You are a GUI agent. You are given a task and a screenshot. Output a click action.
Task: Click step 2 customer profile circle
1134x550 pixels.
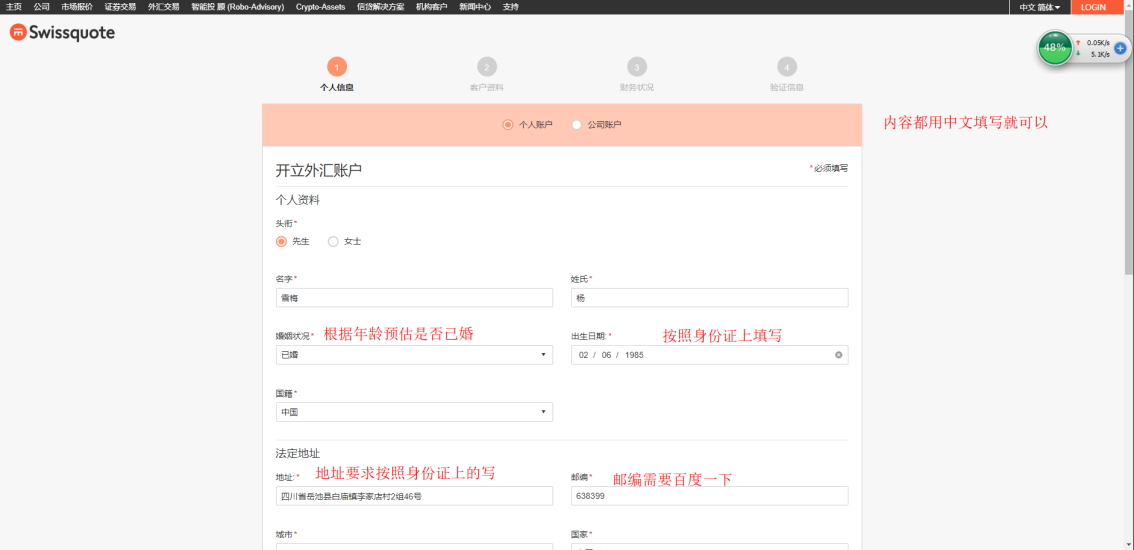point(487,67)
